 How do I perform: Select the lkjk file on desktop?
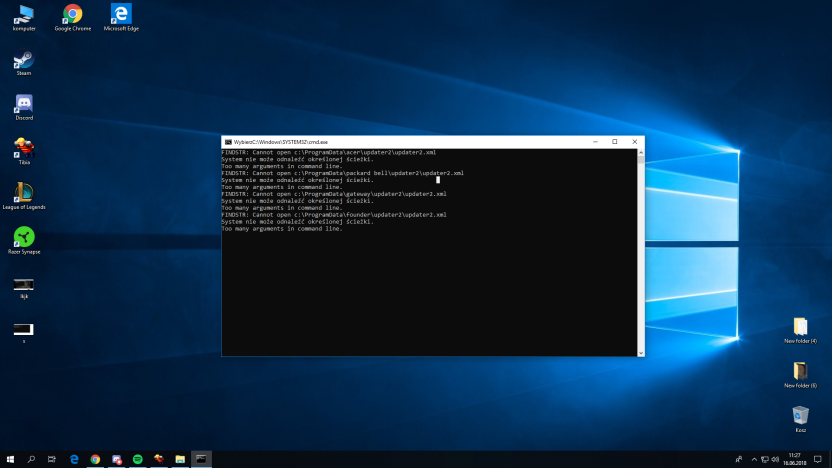pyautogui.click(x=24, y=289)
